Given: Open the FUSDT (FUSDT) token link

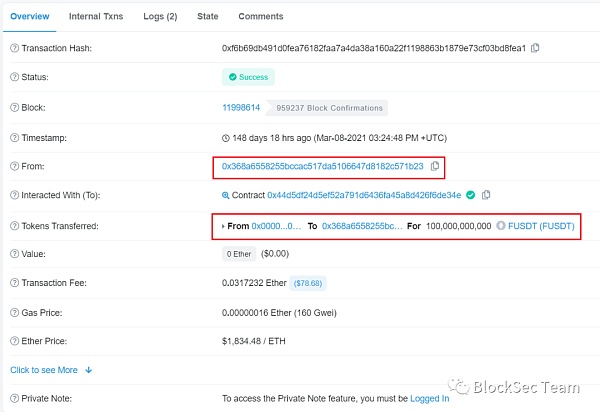Looking at the screenshot, I should coord(543,226).
